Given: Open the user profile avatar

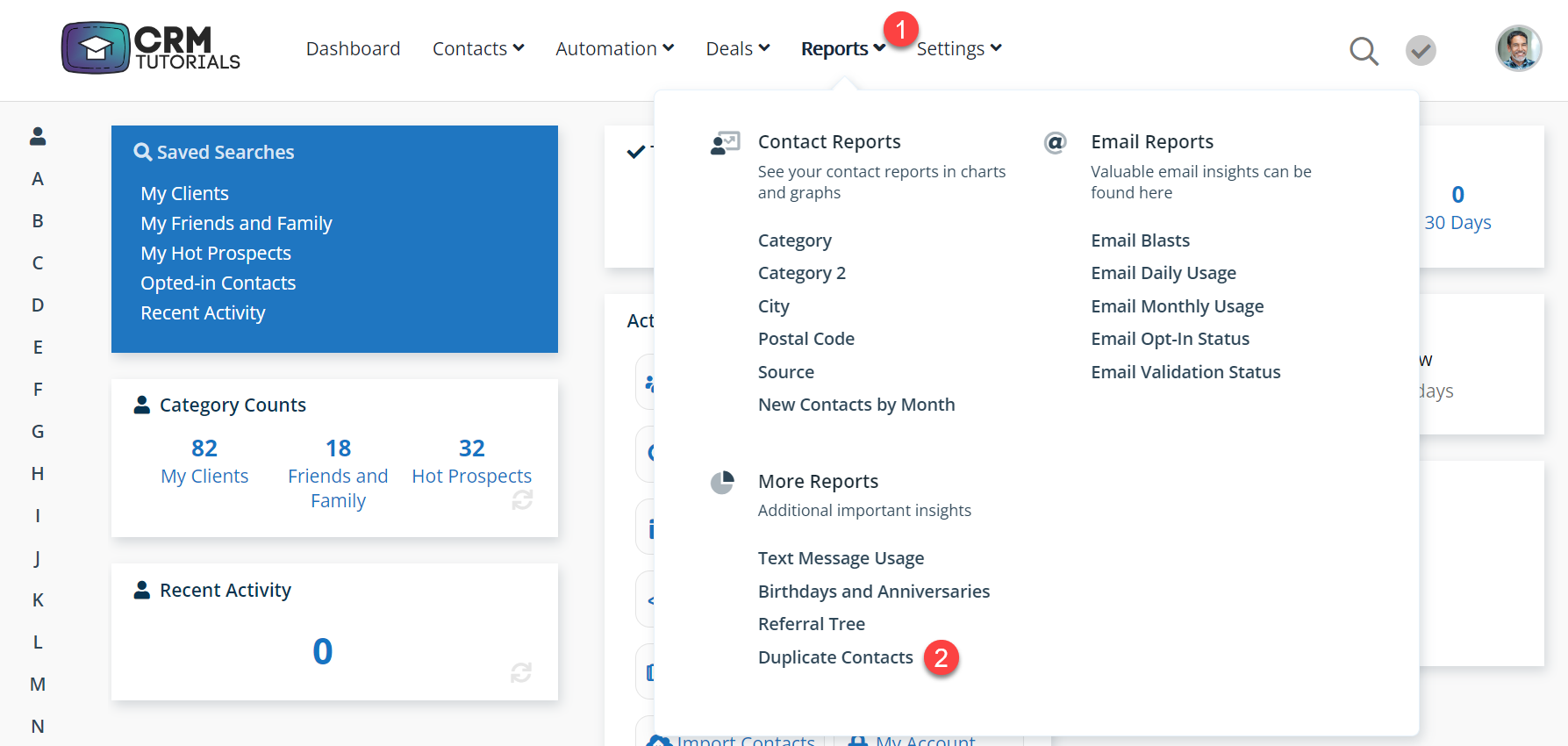Looking at the screenshot, I should [x=1518, y=48].
